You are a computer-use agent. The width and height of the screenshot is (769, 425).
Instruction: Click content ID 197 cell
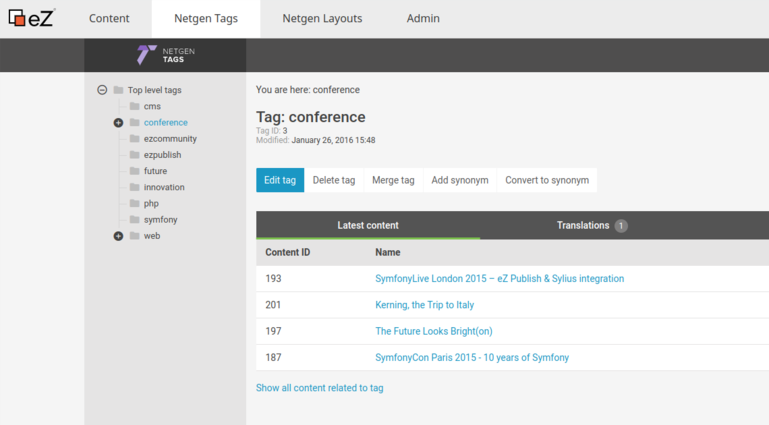click(x=273, y=331)
